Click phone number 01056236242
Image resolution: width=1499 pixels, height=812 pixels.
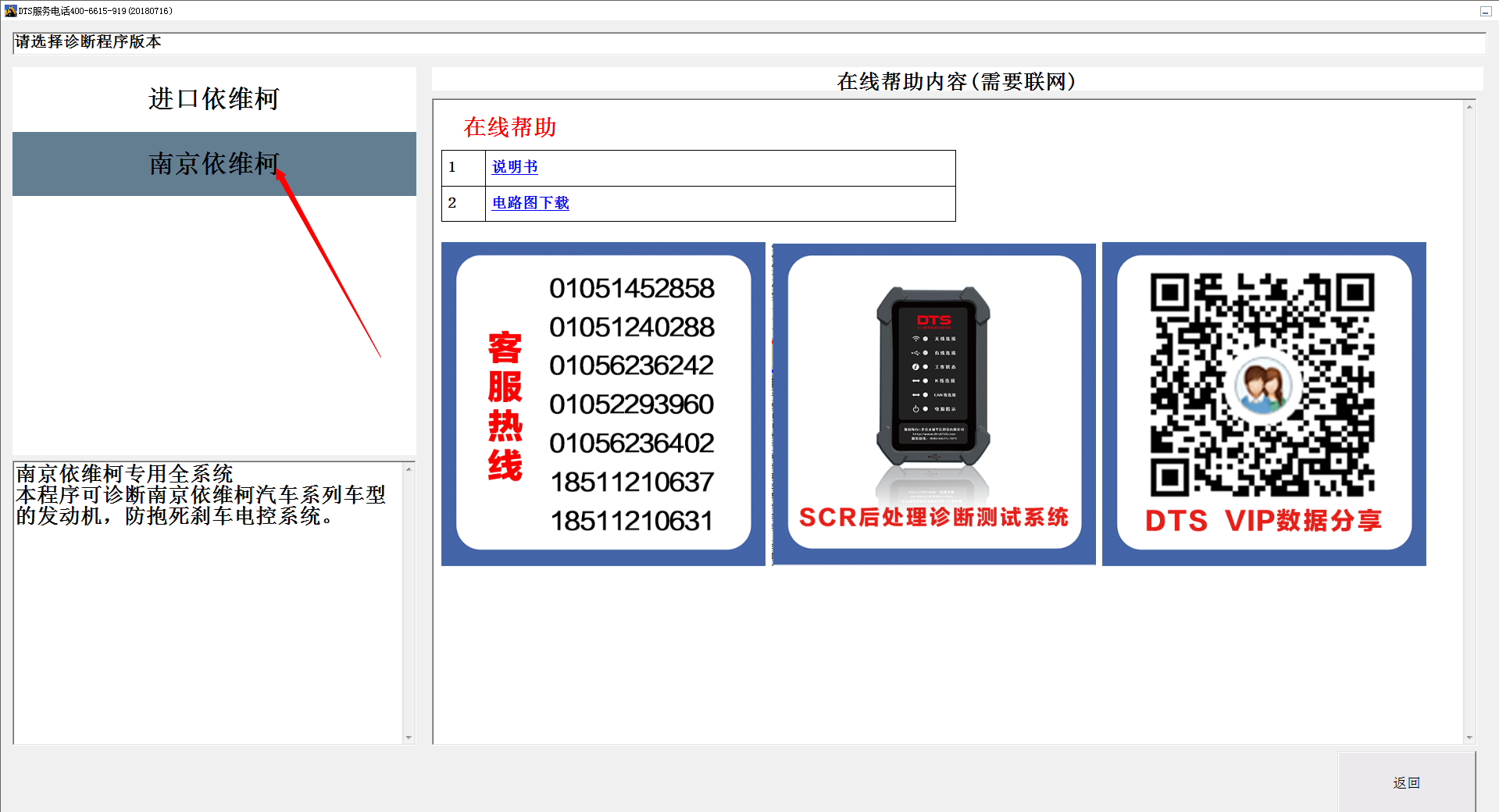(631, 365)
